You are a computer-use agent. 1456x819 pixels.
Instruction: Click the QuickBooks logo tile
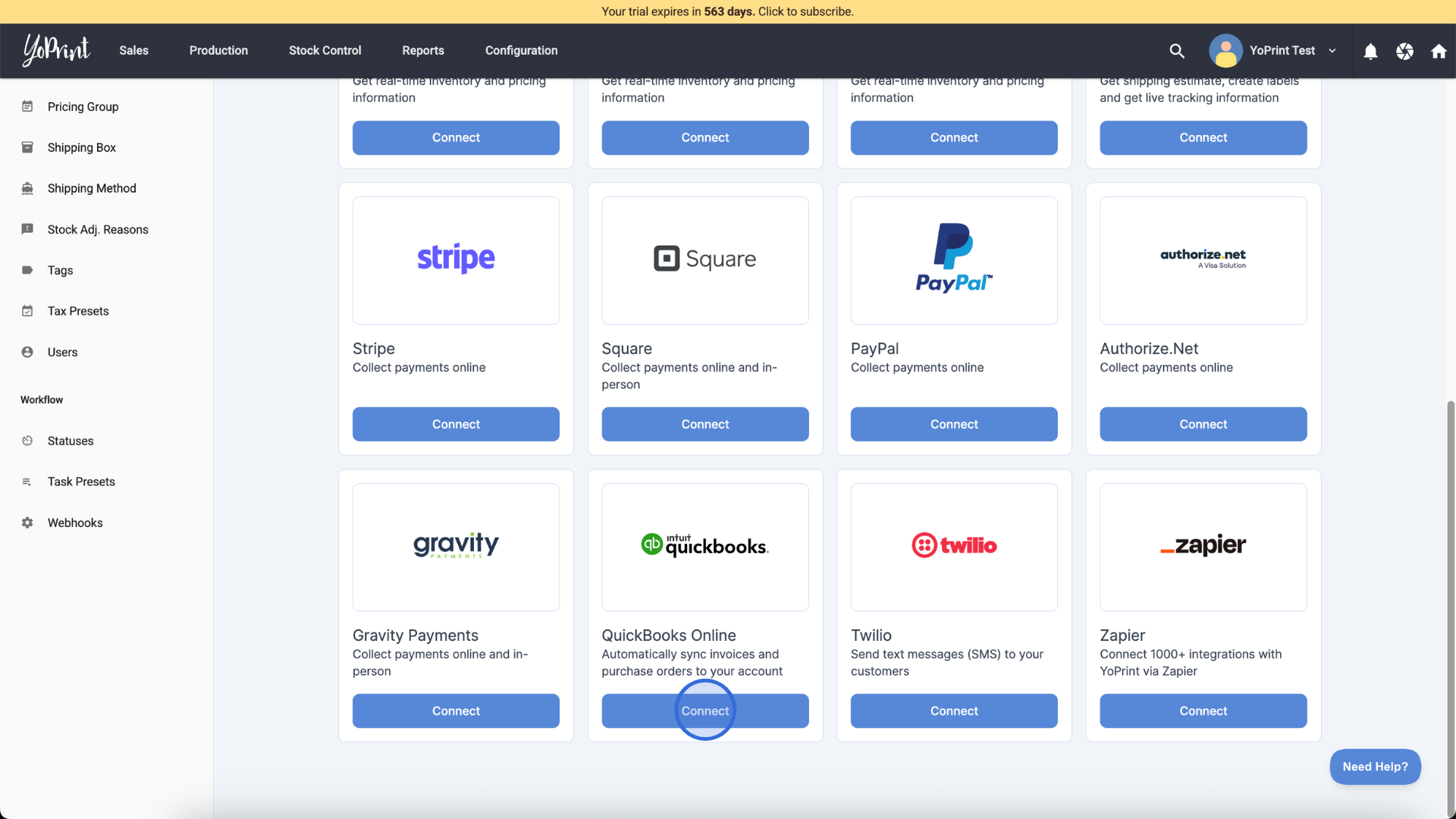pos(705,547)
